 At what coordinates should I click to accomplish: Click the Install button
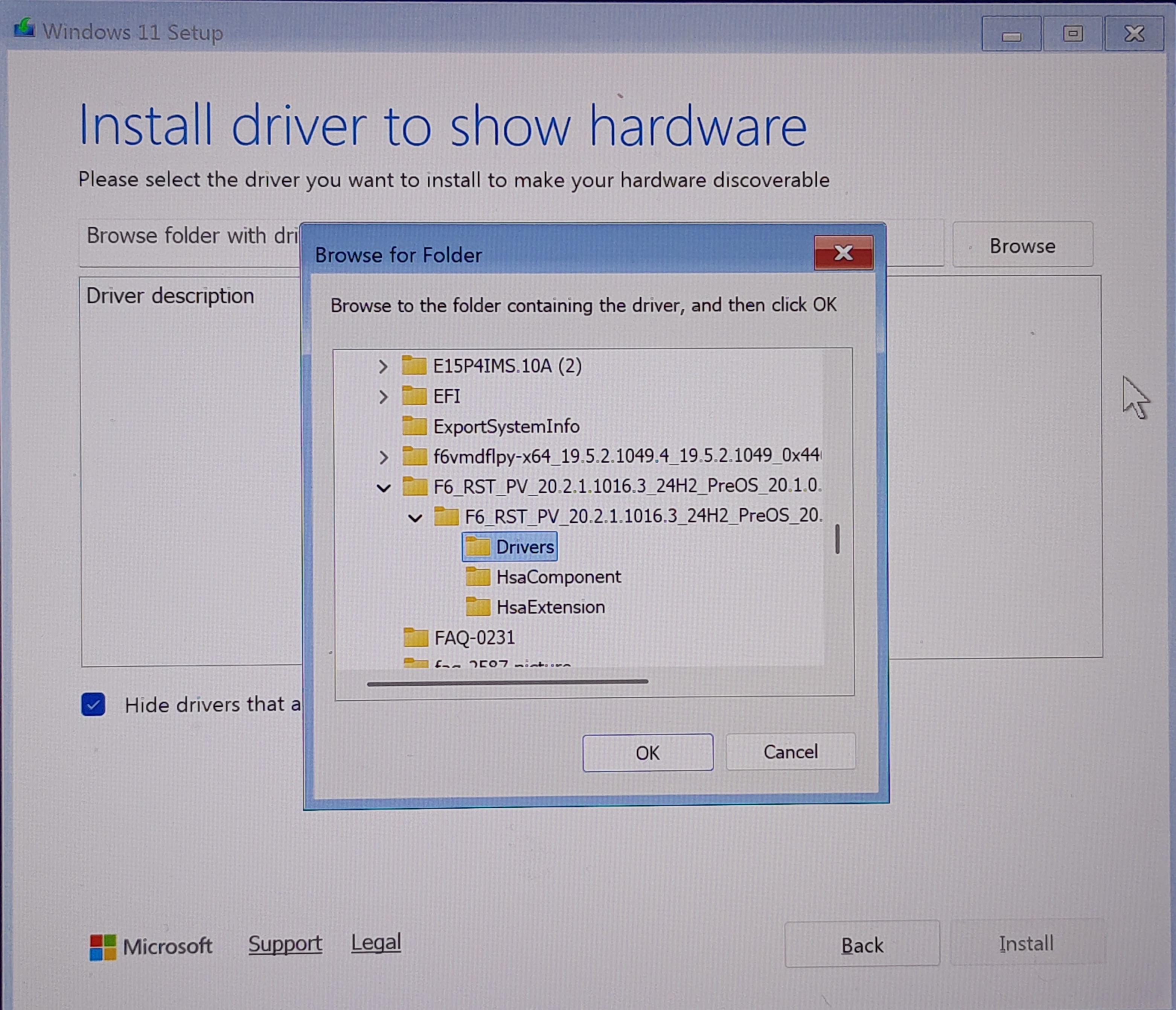(x=1027, y=943)
